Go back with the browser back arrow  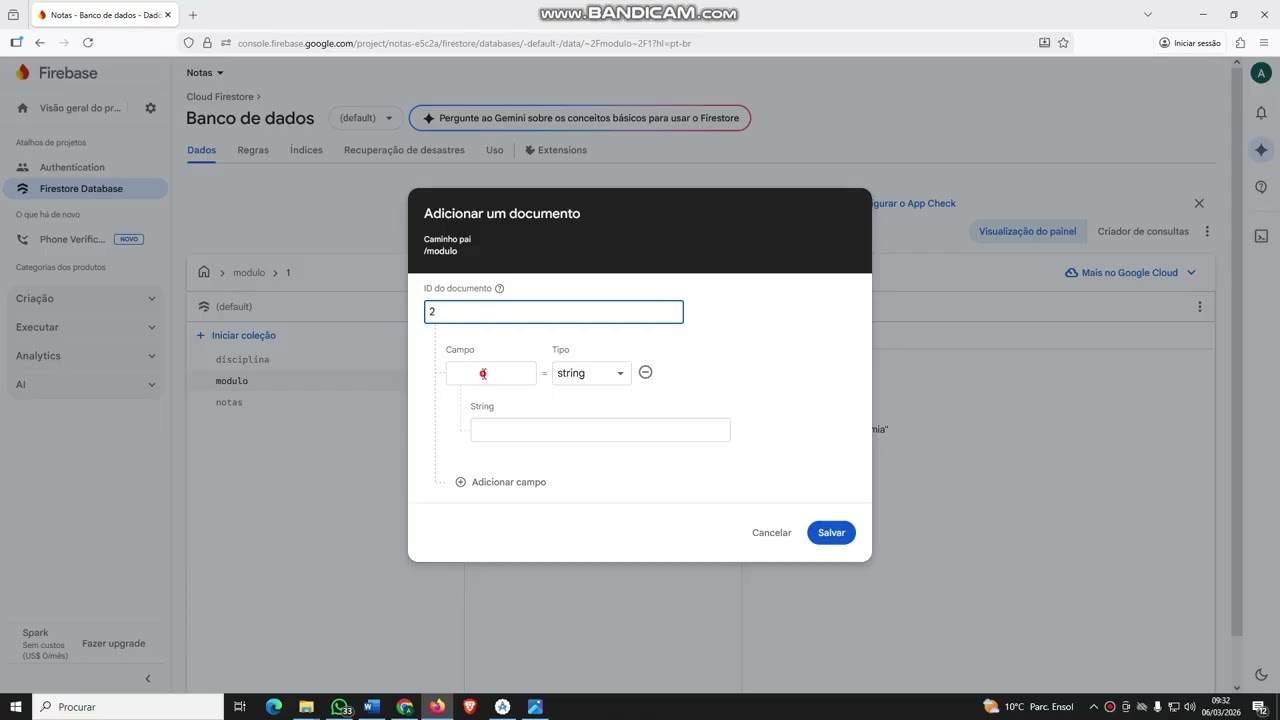tap(40, 43)
